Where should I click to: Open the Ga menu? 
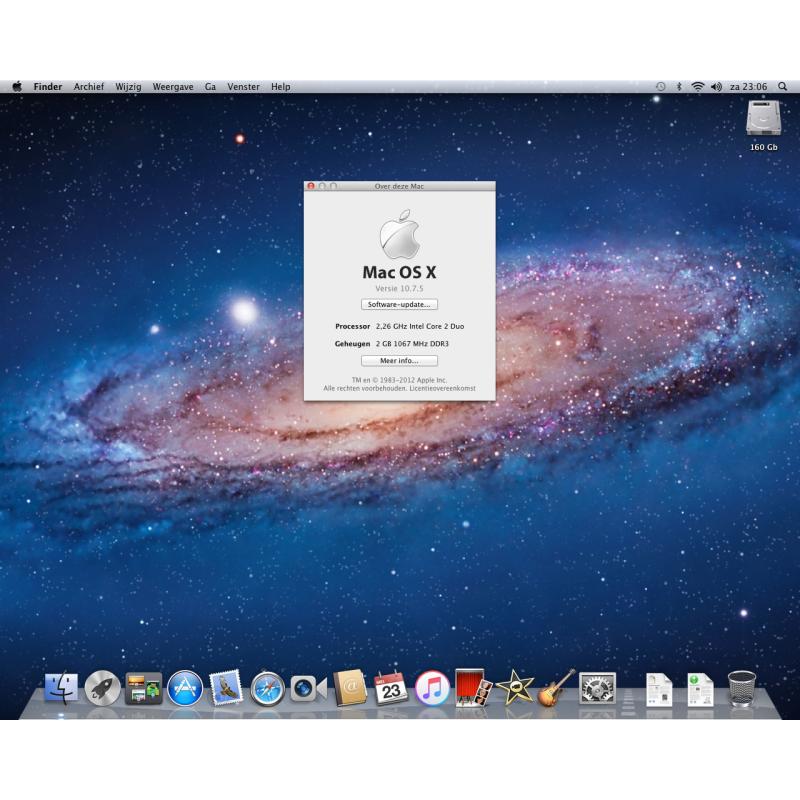[x=210, y=87]
